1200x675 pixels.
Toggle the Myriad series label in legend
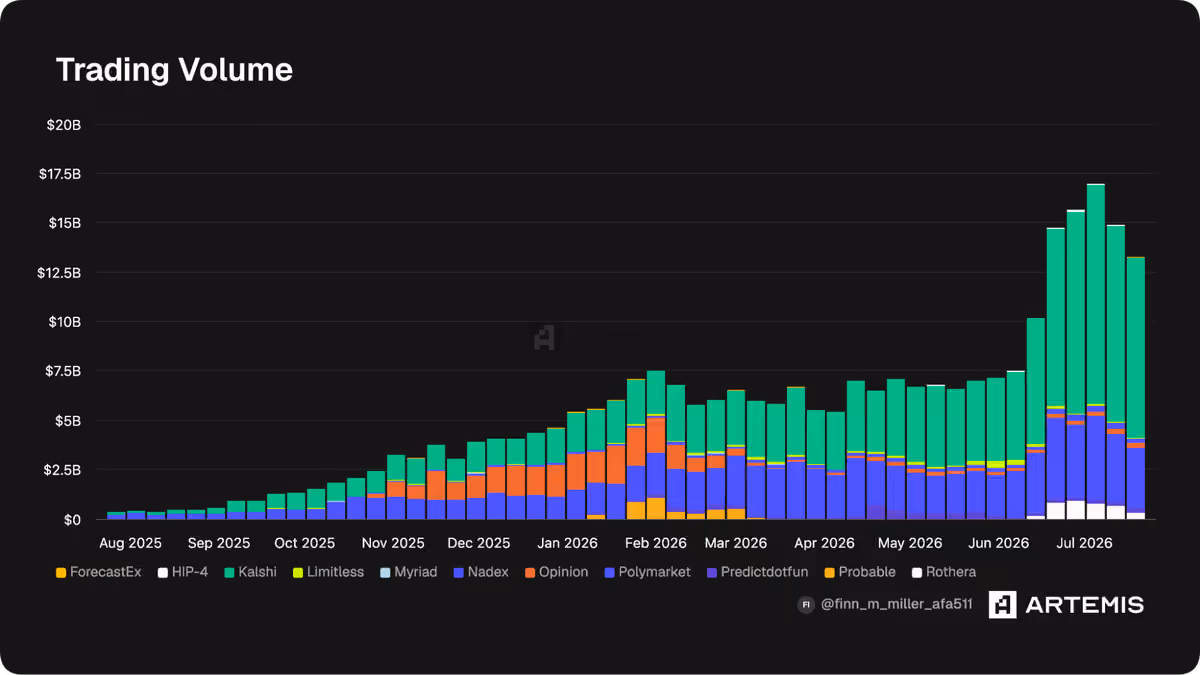pos(415,573)
